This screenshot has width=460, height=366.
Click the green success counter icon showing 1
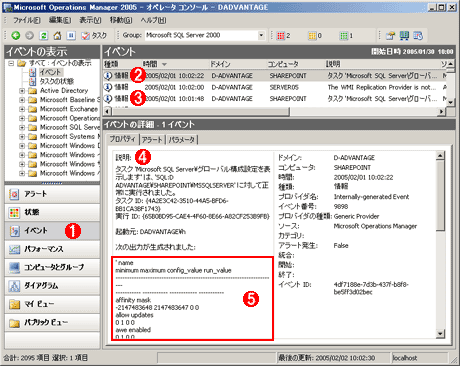coord(344,35)
